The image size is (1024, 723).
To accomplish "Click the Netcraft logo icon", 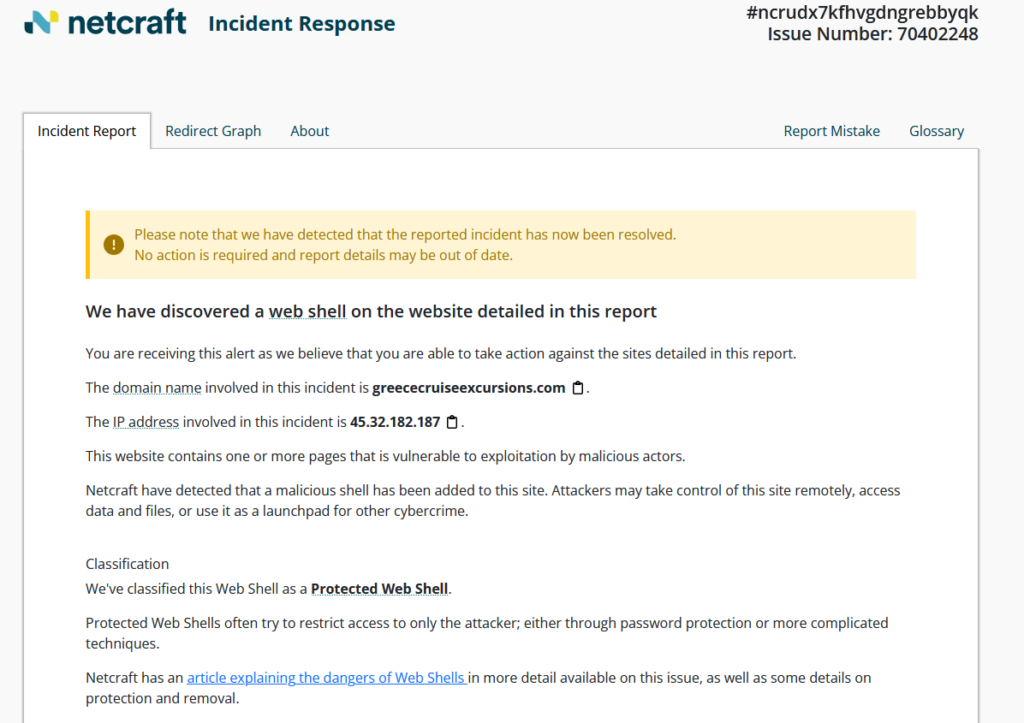I will (x=41, y=22).
